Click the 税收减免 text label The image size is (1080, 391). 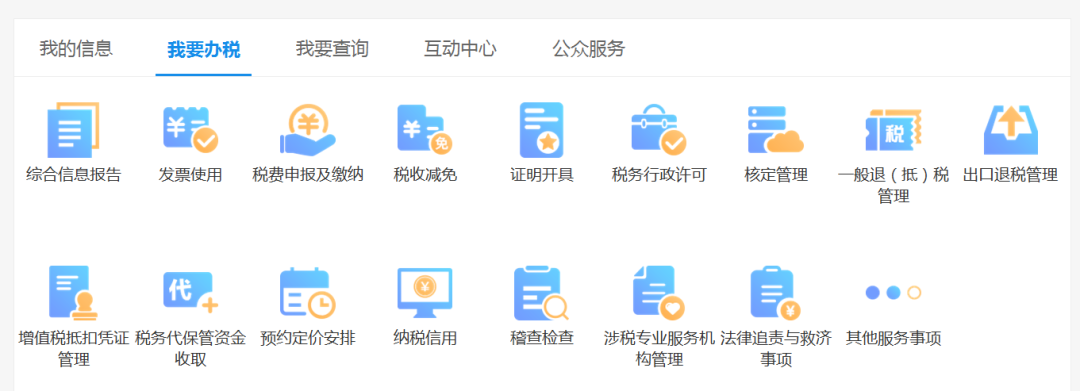(x=425, y=175)
